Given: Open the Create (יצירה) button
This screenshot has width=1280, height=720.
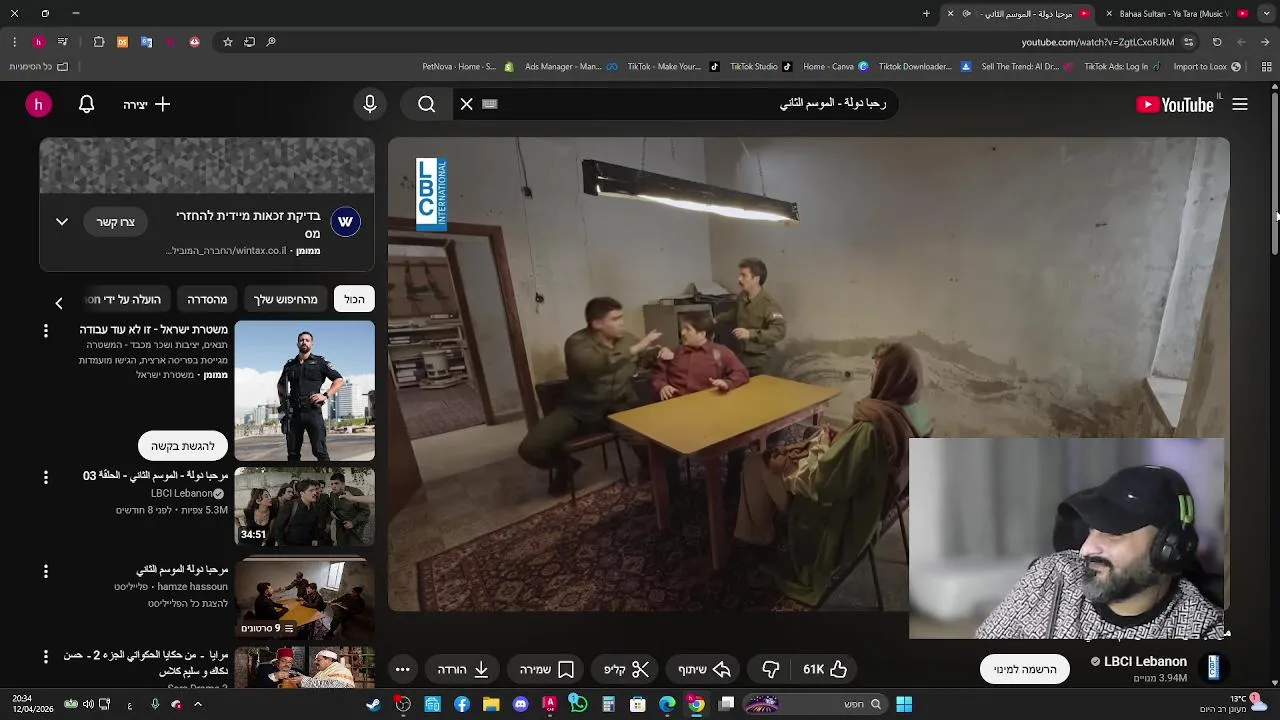Looking at the screenshot, I should point(147,104).
